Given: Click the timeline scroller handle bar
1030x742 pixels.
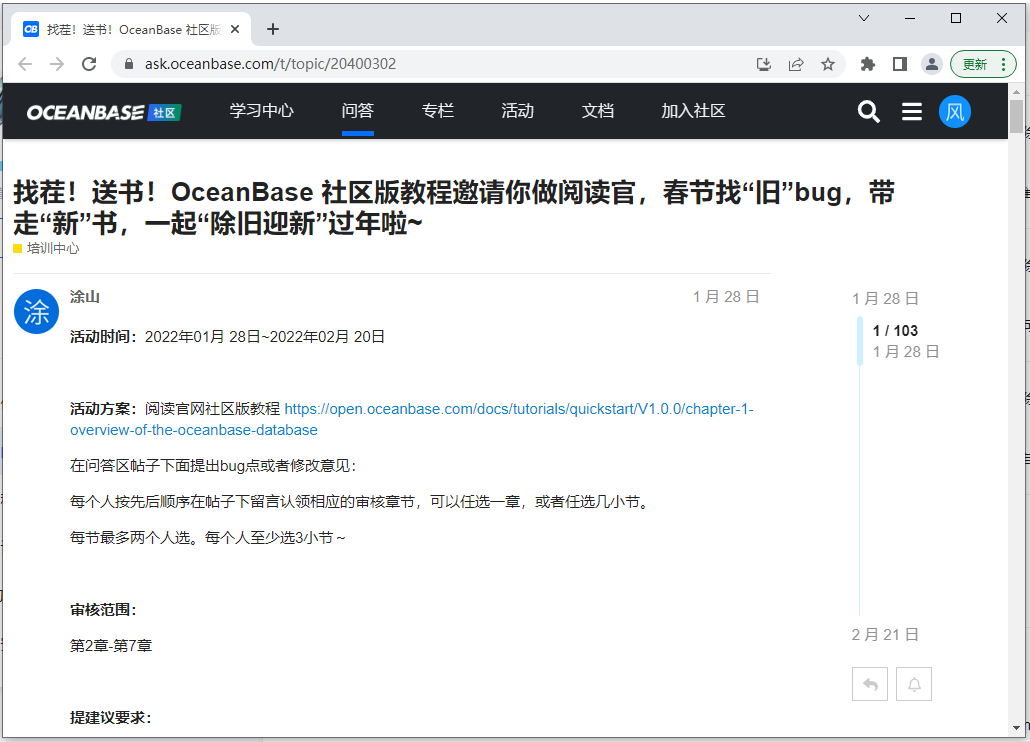Looking at the screenshot, I should click(x=860, y=341).
